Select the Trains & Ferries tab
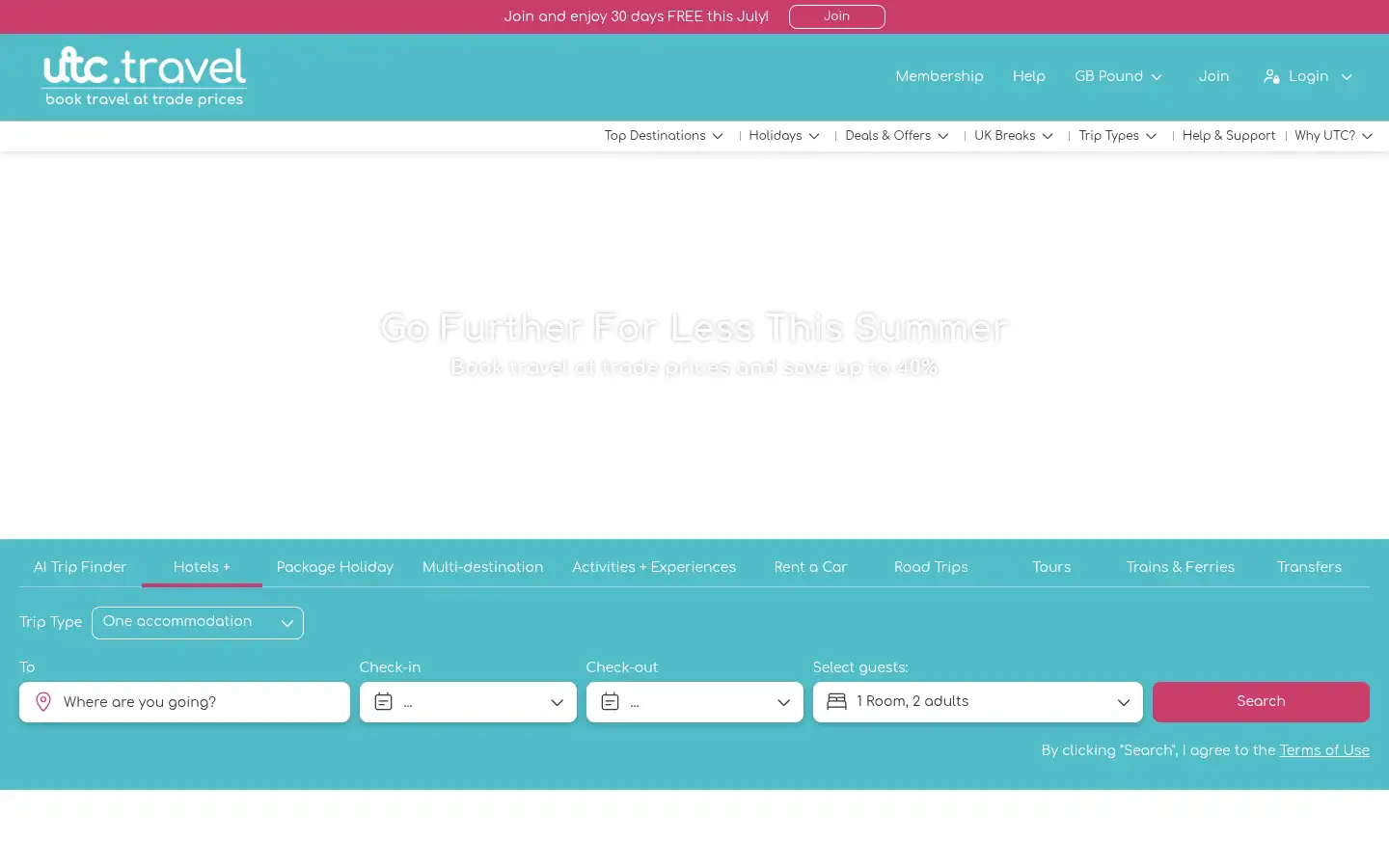Screen dimensions: 1389x868 (1181, 567)
